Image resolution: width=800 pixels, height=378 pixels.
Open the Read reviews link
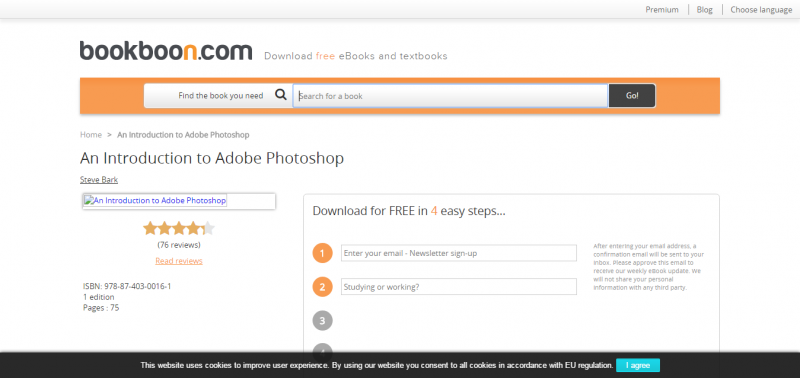click(x=179, y=261)
